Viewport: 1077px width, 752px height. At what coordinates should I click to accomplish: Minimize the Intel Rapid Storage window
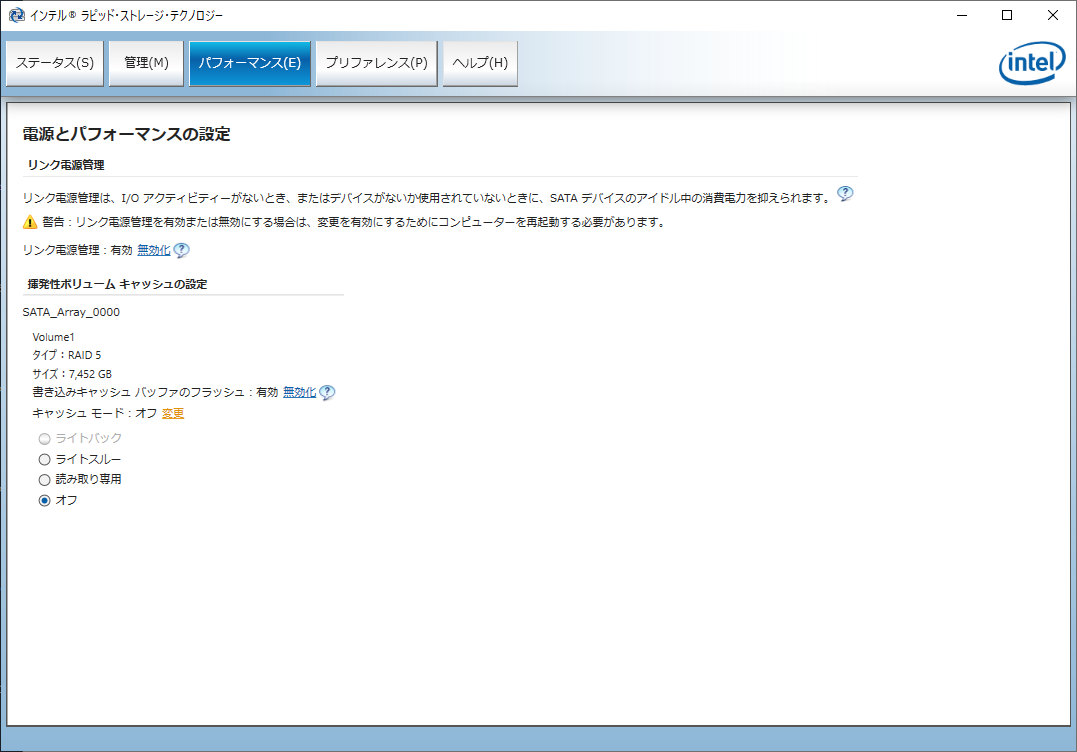tap(962, 15)
